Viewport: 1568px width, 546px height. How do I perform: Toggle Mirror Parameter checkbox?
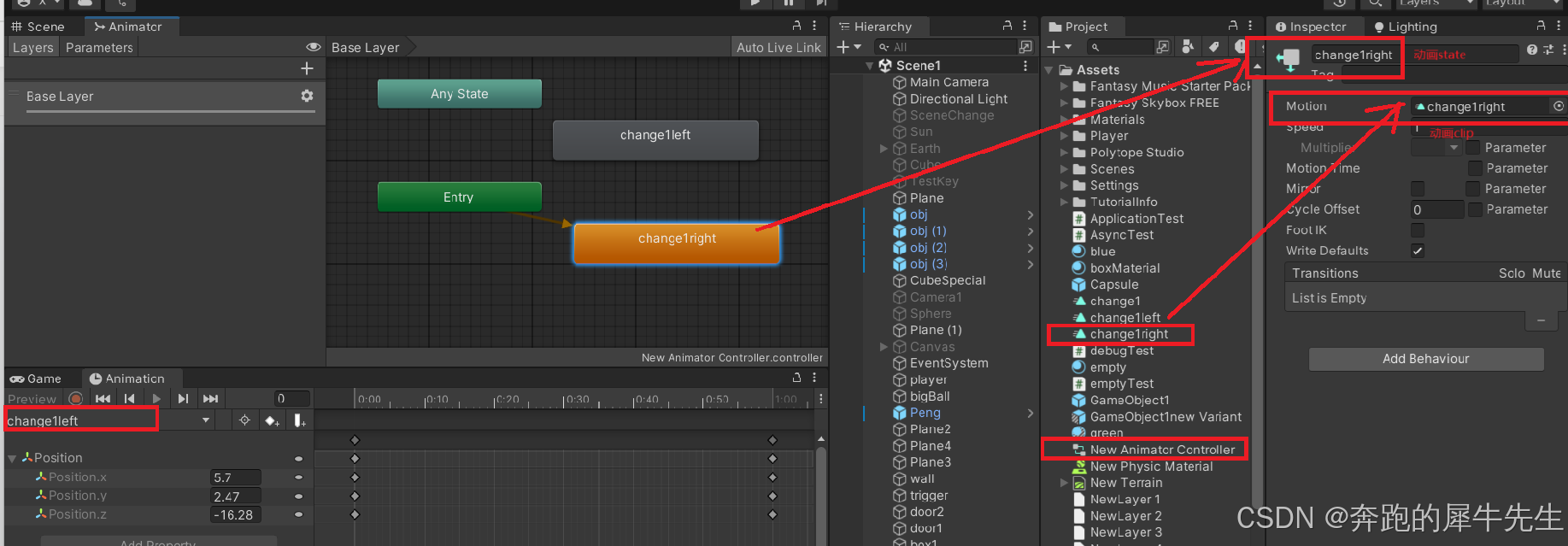coord(1473,189)
